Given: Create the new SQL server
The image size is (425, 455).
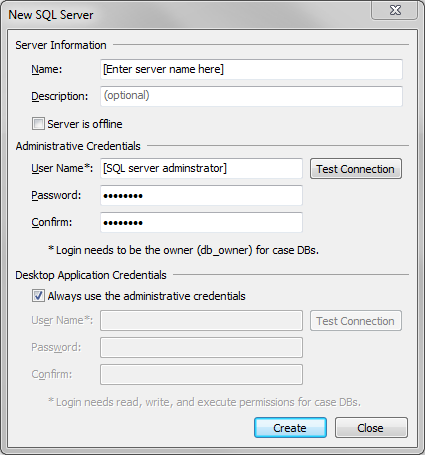Looking at the screenshot, I should pos(290,428).
